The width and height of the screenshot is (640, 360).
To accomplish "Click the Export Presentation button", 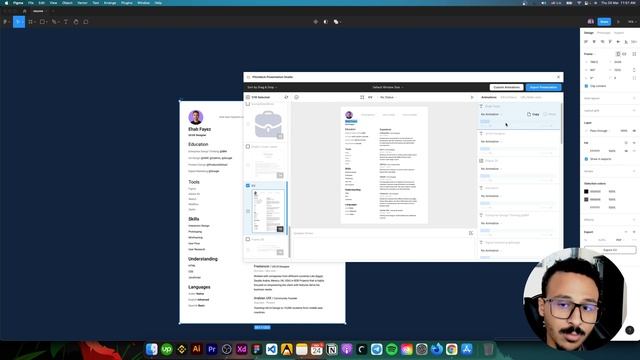I will 543,87.
